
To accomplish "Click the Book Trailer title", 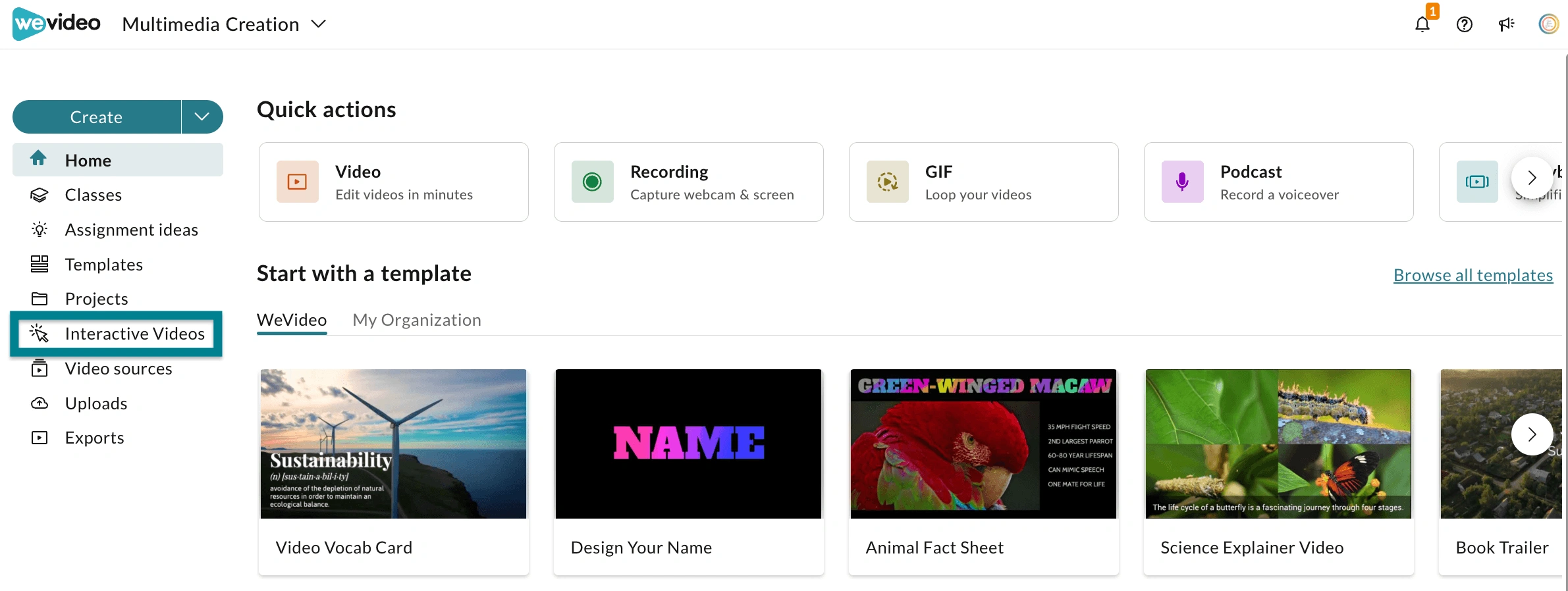I will pos(1502,548).
